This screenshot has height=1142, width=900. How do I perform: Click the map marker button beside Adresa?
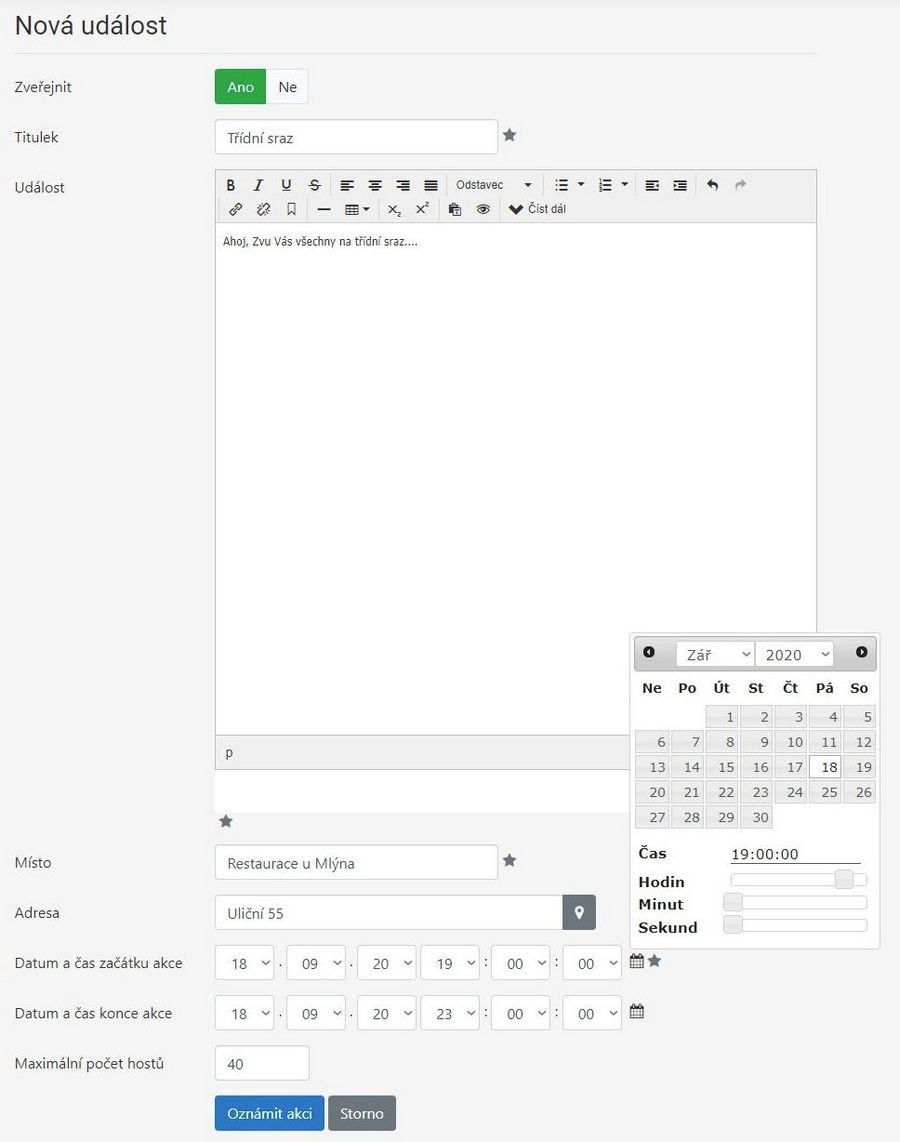point(579,912)
